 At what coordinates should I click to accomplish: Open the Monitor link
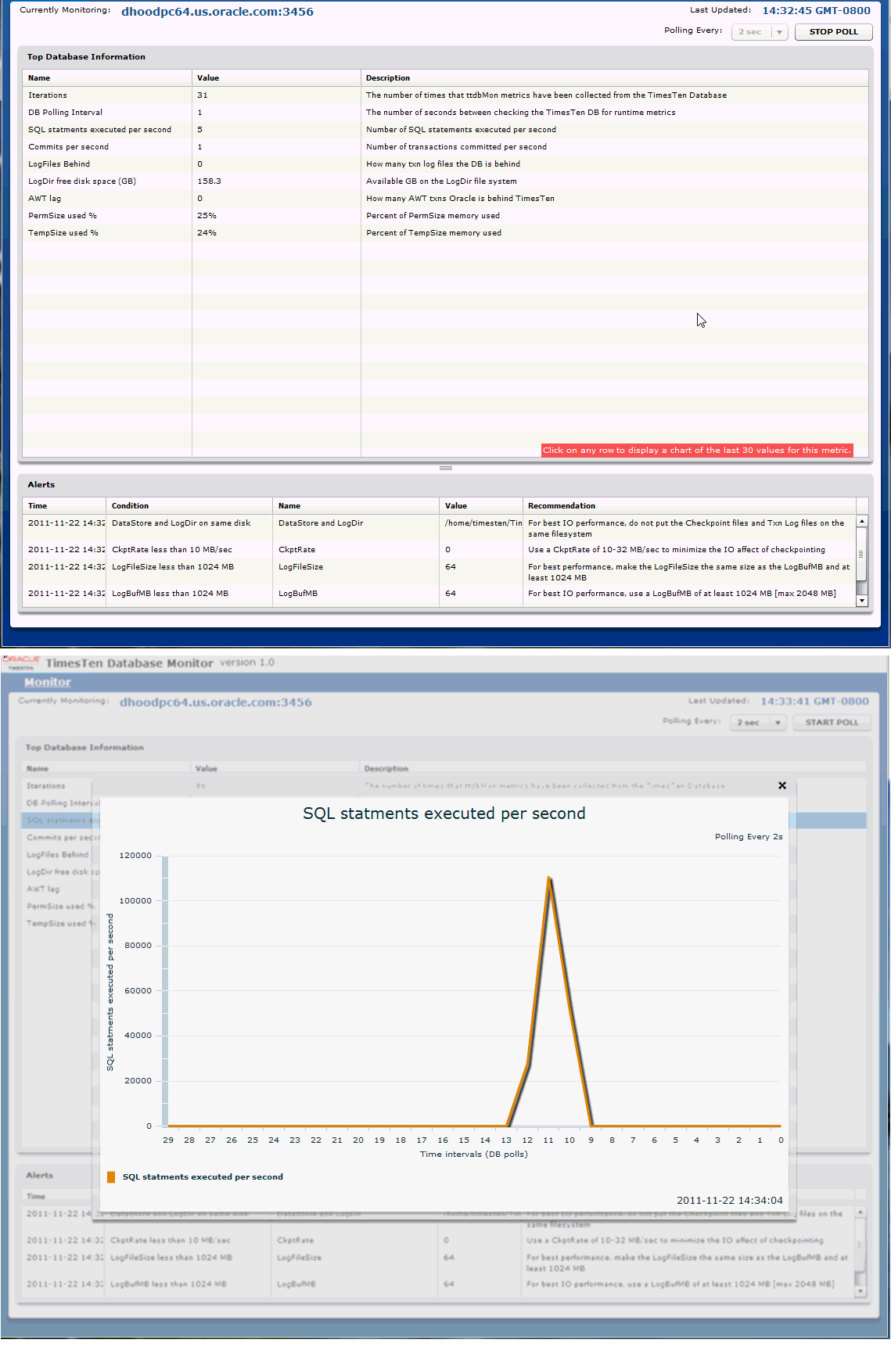tap(47, 682)
